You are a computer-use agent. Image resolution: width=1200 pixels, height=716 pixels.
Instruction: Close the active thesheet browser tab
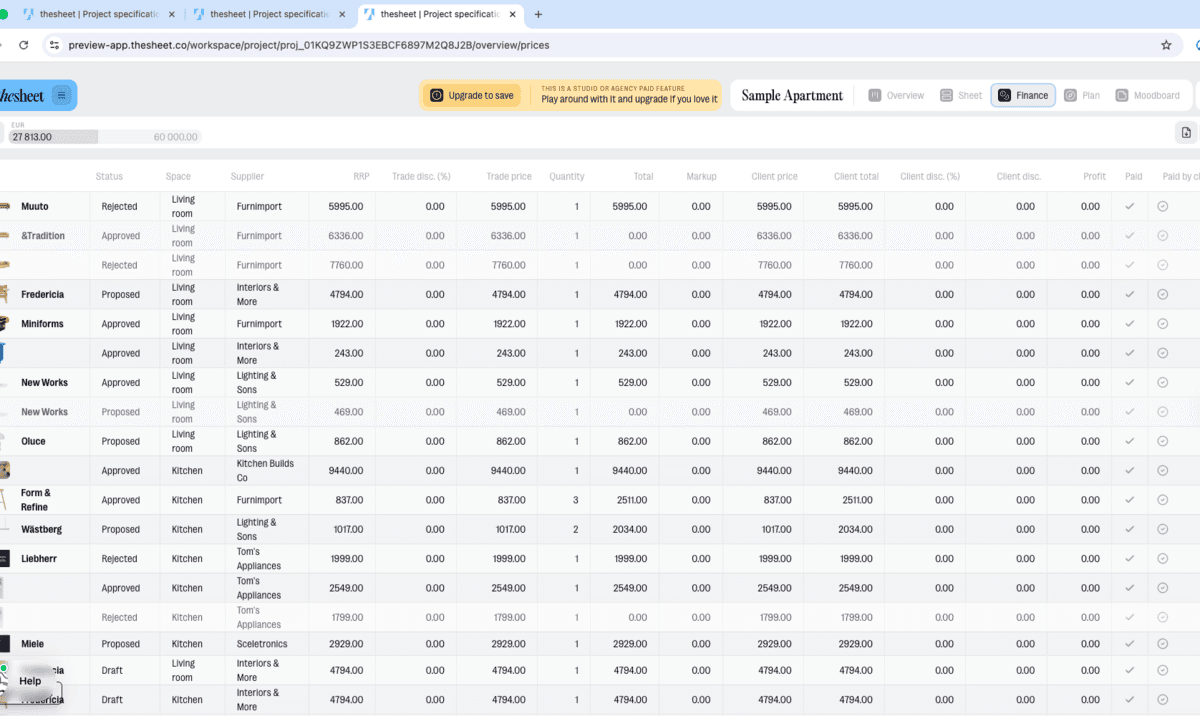[x=515, y=14]
